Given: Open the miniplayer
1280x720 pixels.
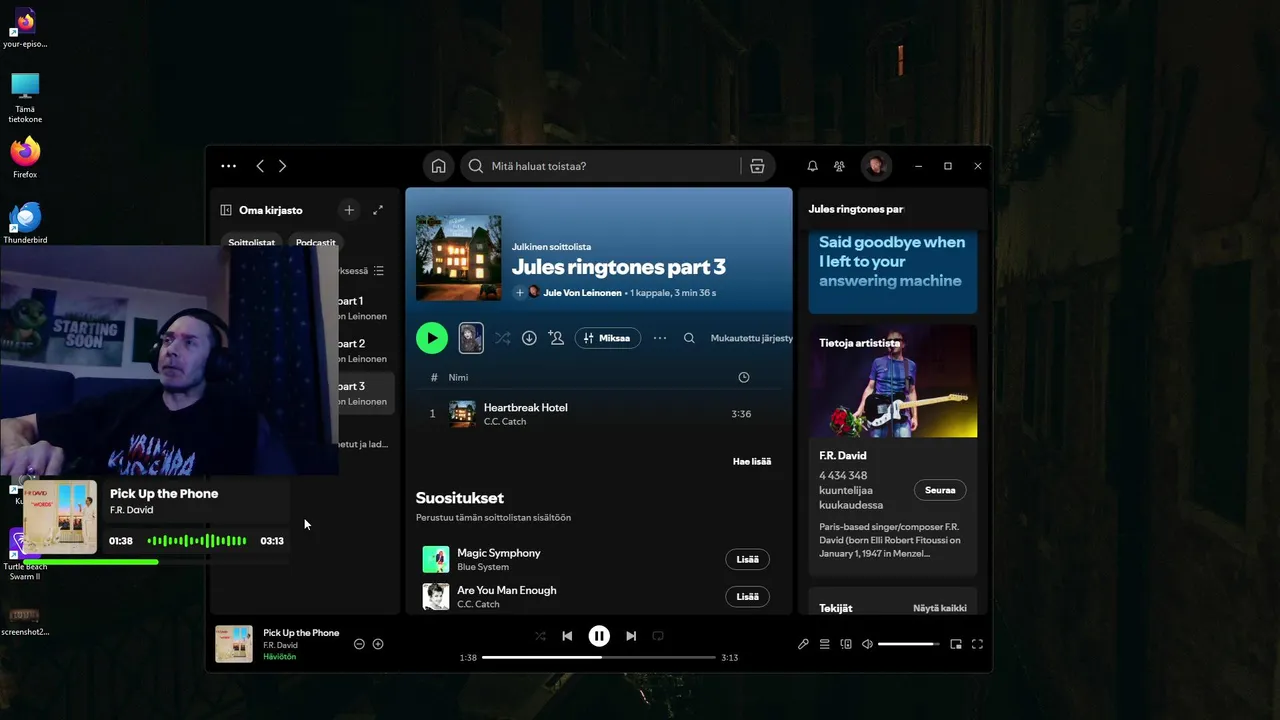Looking at the screenshot, I should 956,644.
